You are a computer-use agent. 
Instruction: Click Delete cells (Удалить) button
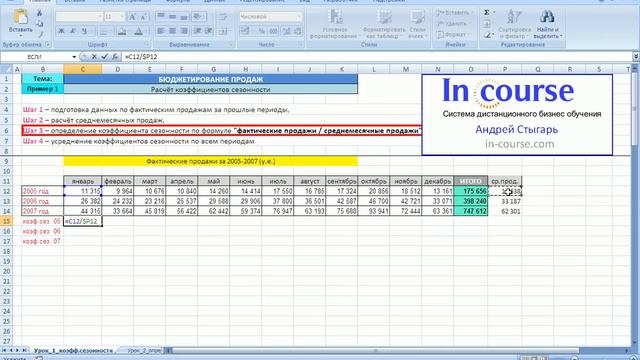point(452,24)
